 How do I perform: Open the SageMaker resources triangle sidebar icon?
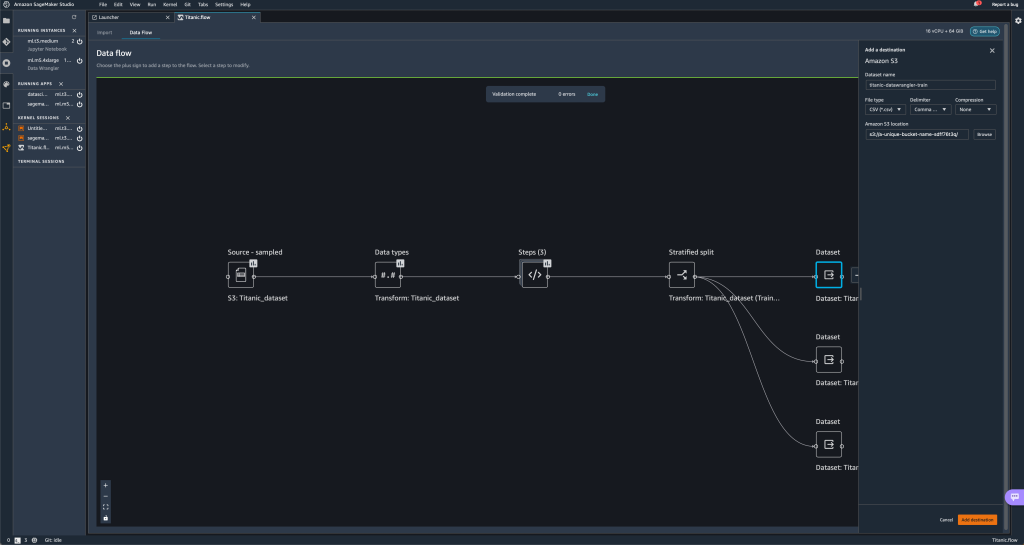7,148
